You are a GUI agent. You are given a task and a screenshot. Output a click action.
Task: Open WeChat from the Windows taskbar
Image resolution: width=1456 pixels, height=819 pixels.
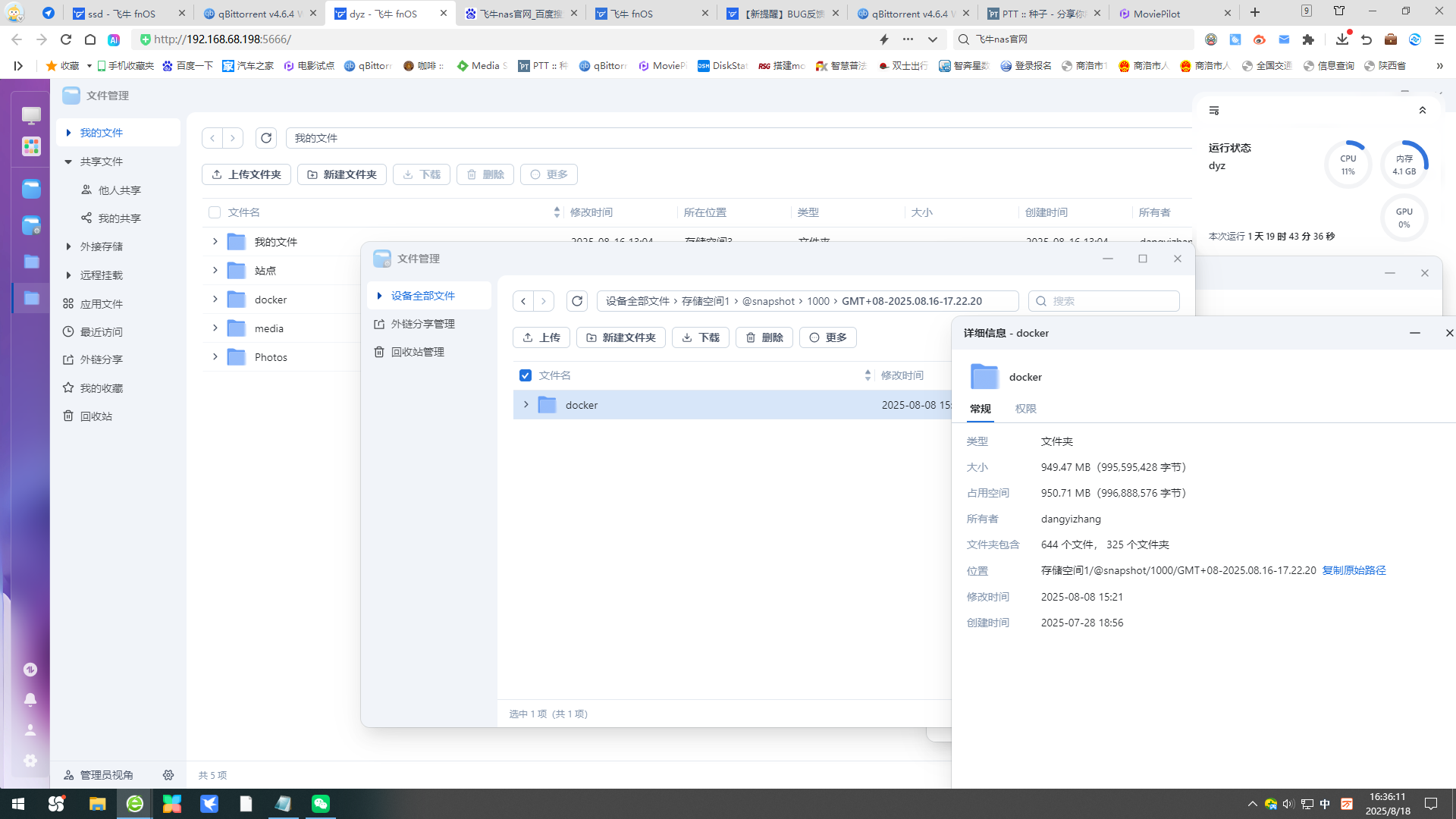pos(321,804)
